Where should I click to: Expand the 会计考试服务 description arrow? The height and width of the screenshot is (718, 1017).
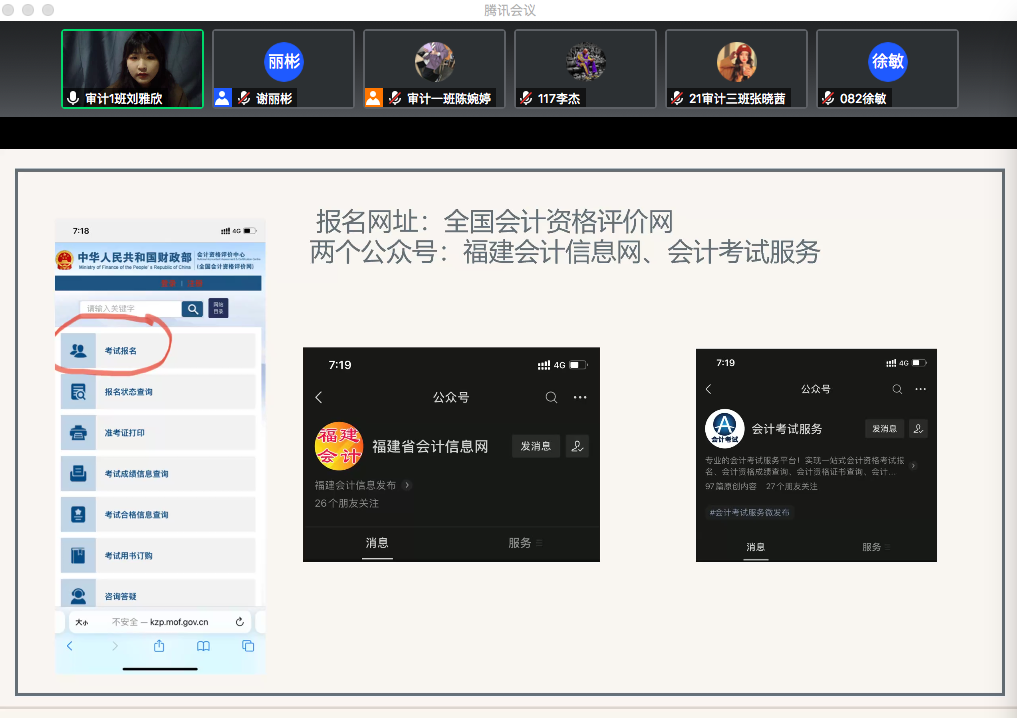click(x=913, y=466)
